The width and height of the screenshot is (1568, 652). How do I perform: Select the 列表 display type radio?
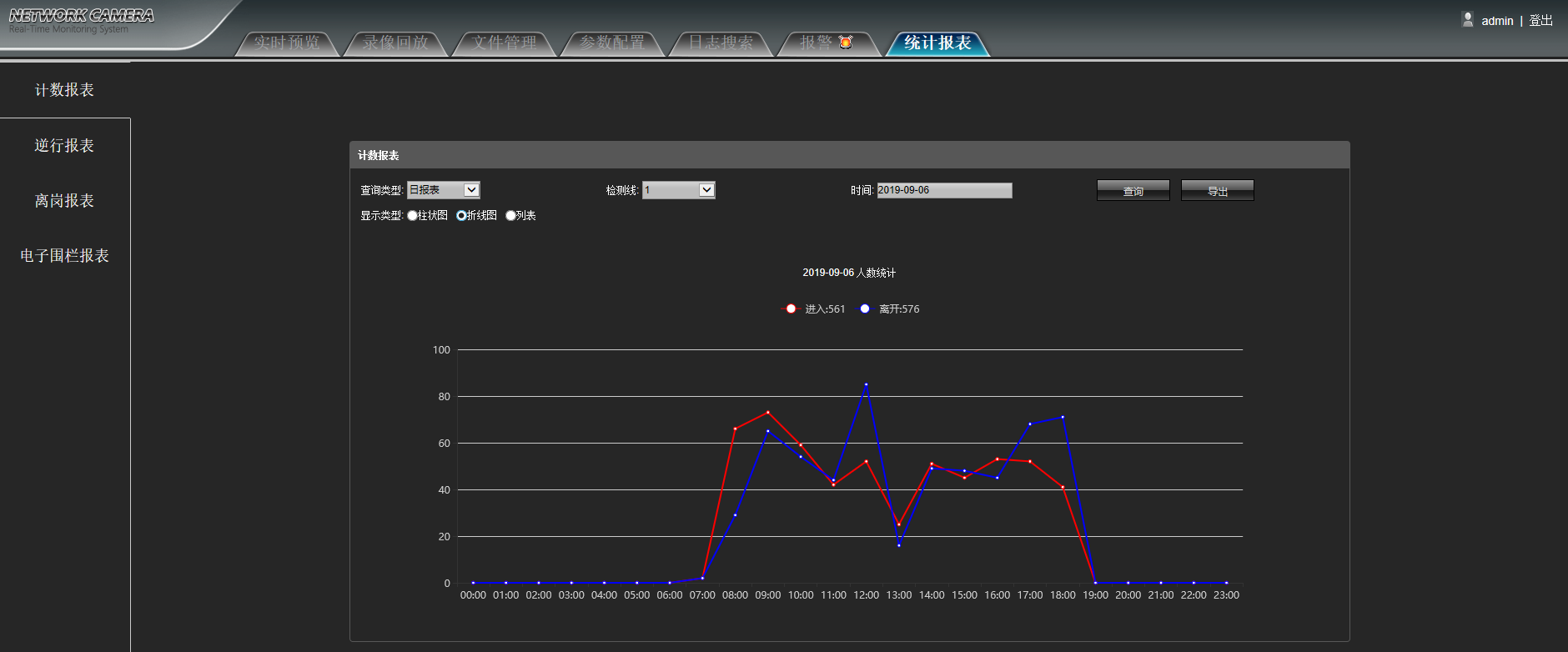(x=510, y=216)
